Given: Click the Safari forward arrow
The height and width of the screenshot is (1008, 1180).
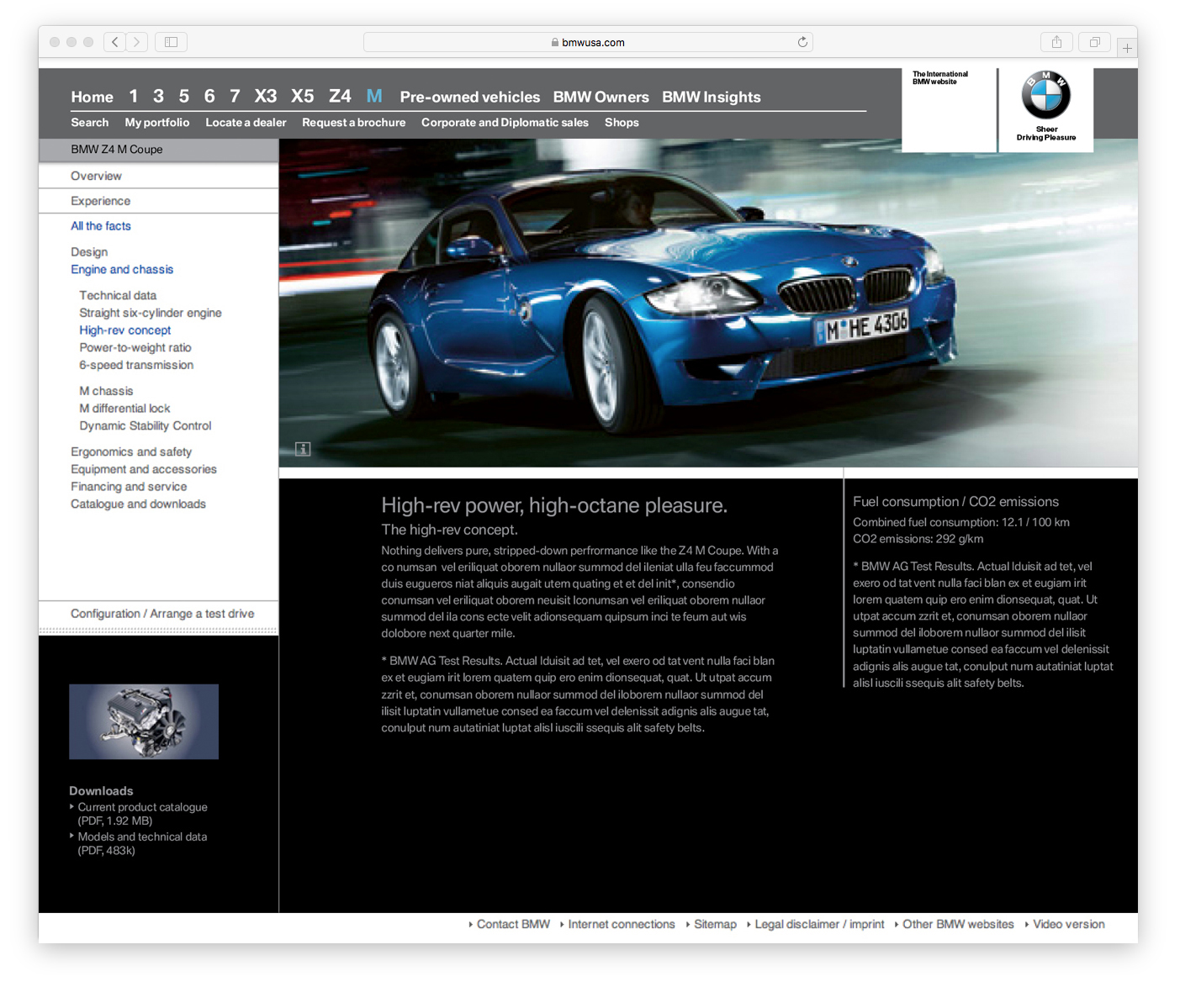Looking at the screenshot, I should 137,42.
